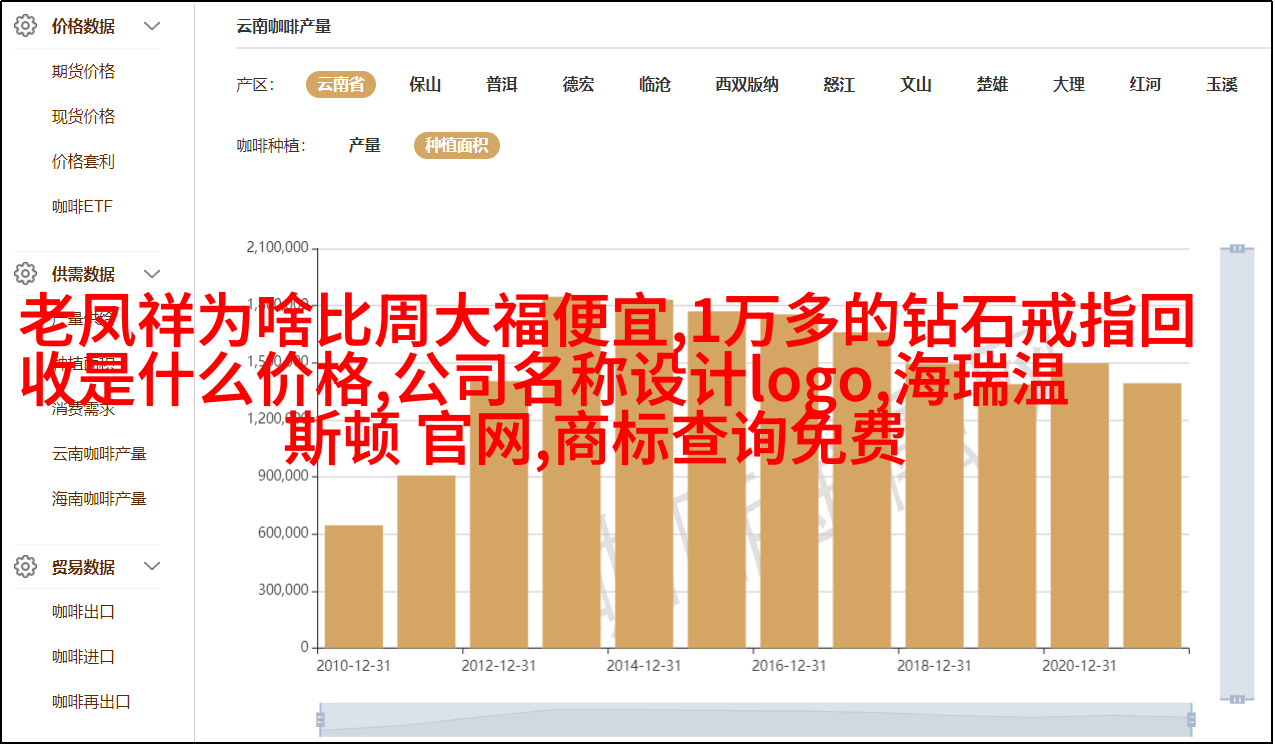1275x744 pixels.
Task: Select 云南咖啡产量 in the sidebar menu
Action: [100, 454]
